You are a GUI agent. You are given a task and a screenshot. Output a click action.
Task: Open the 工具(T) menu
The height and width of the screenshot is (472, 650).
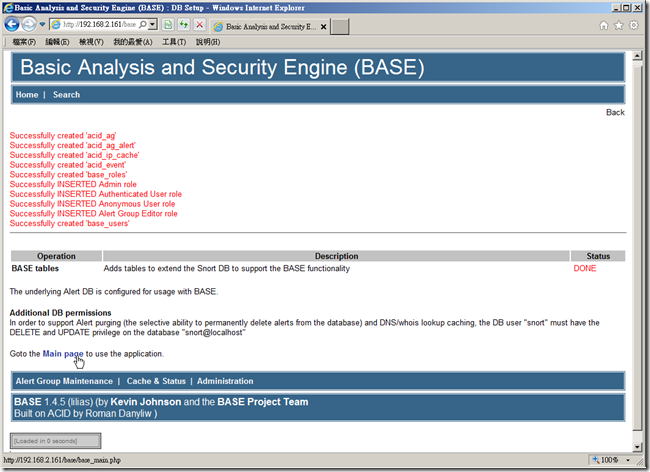coord(174,42)
